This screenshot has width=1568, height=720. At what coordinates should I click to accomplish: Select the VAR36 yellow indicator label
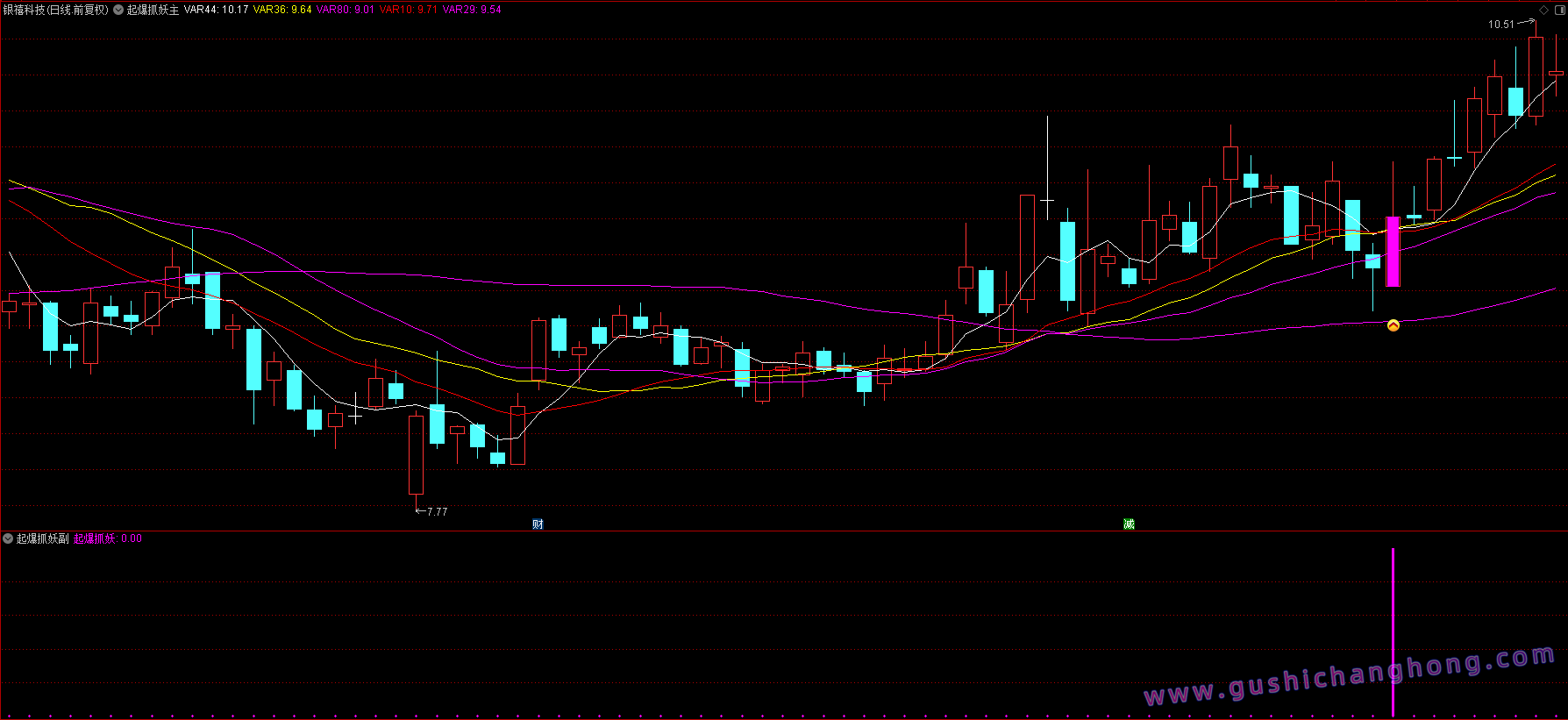pos(282,10)
